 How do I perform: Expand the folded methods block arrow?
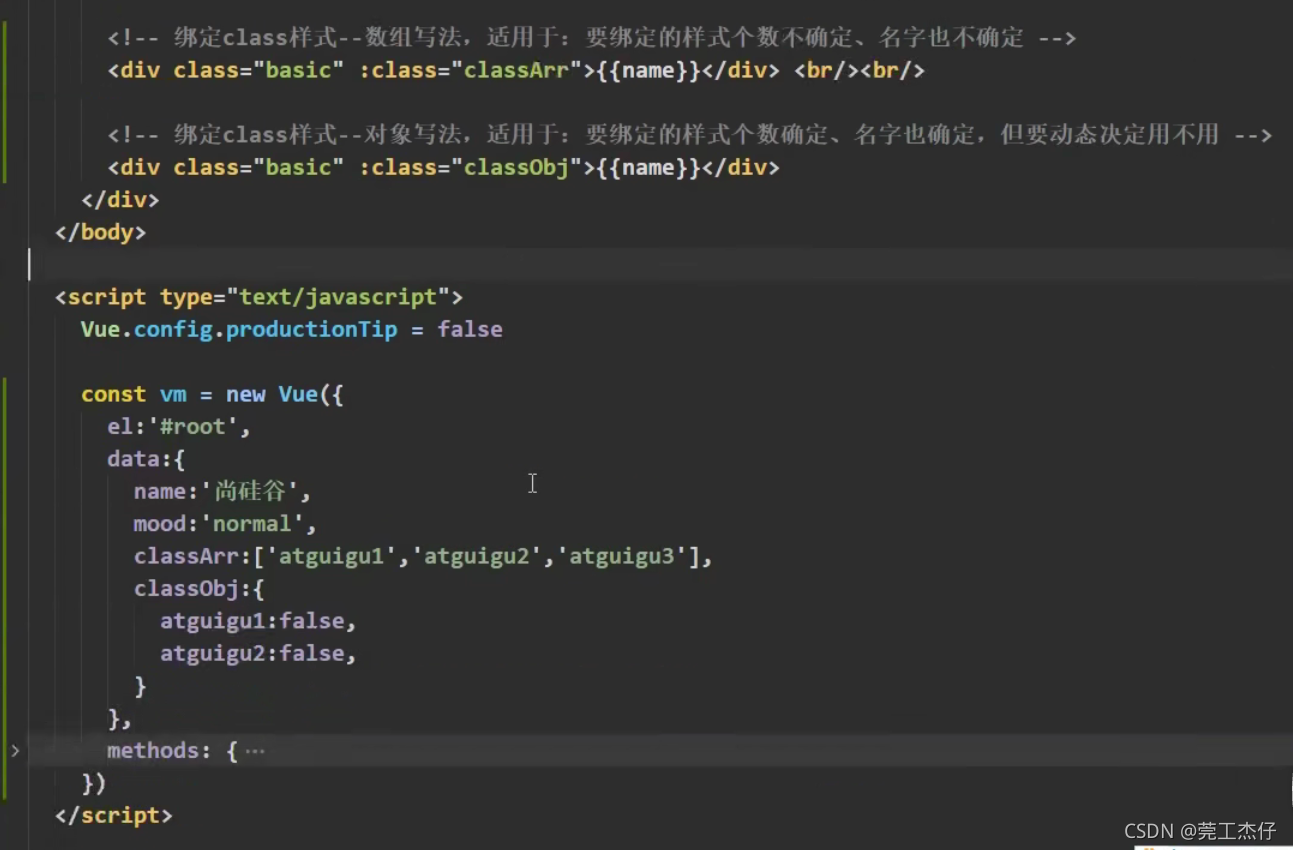click(x=15, y=750)
